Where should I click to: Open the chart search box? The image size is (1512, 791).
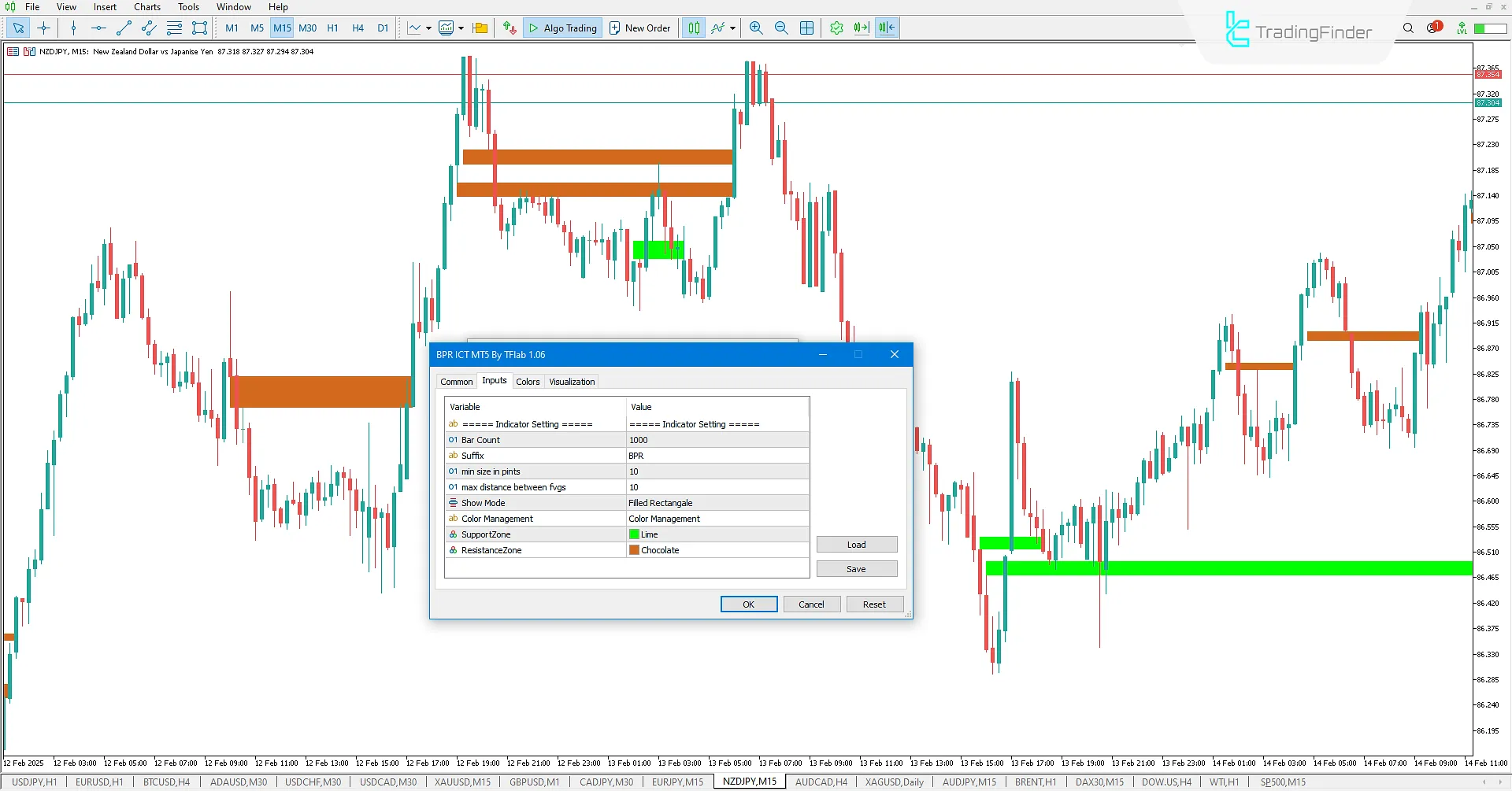[1408, 28]
